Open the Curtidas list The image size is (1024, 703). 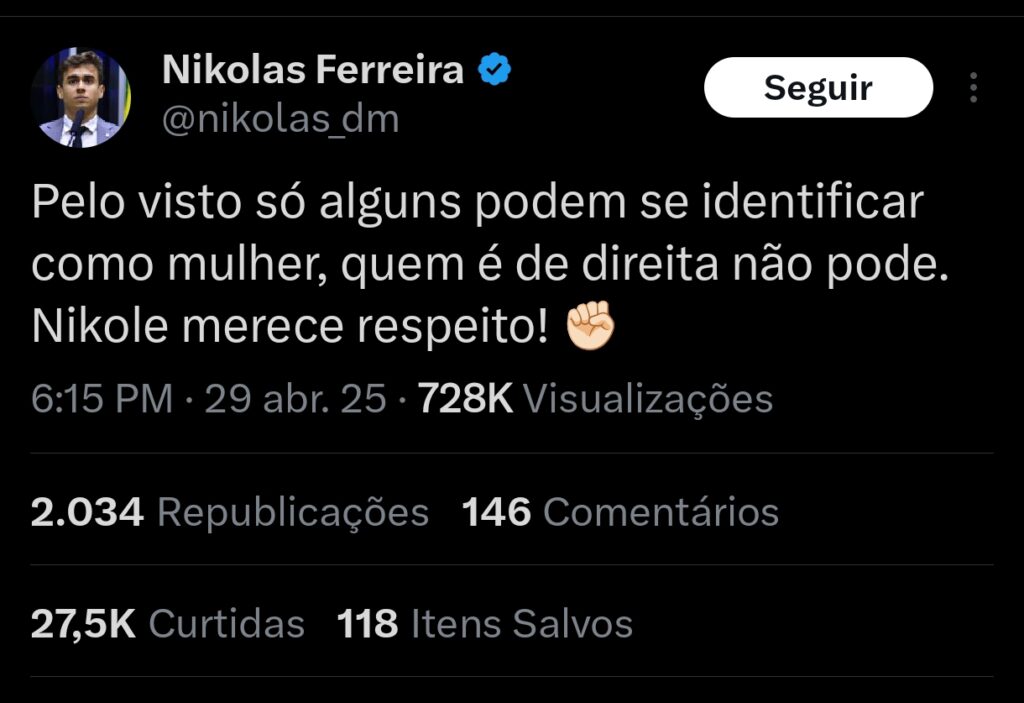coord(226,624)
